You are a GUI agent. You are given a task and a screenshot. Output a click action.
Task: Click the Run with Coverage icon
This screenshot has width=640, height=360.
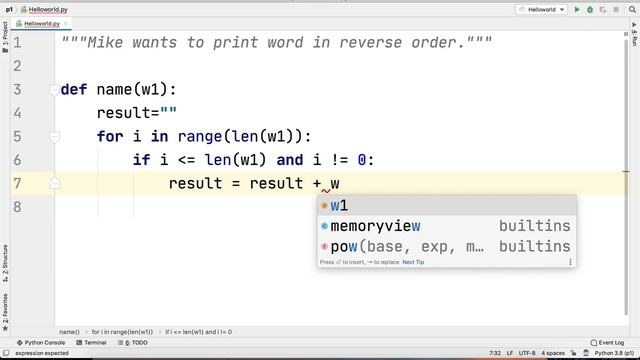click(x=603, y=9)
